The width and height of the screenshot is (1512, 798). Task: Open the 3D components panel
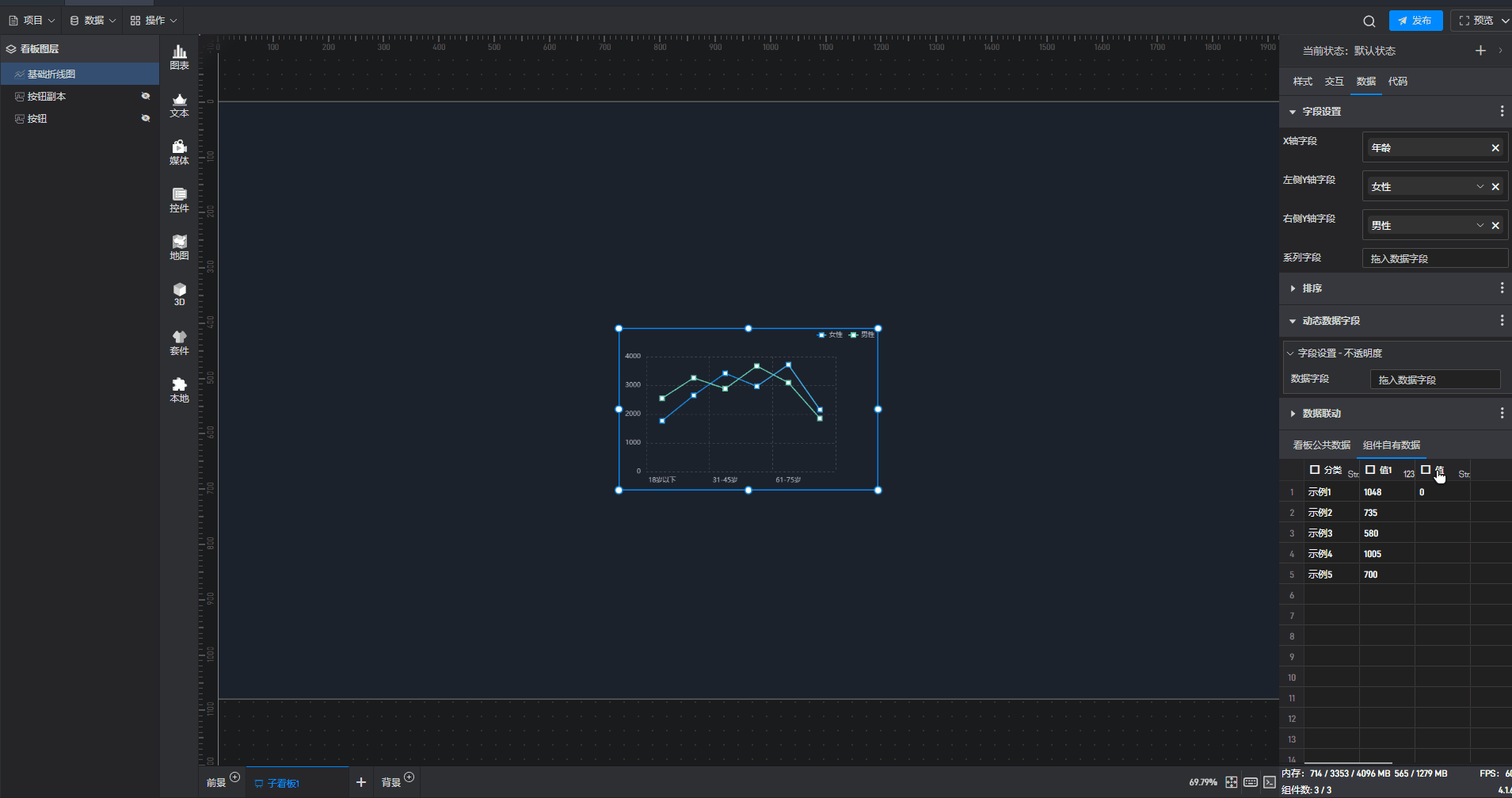[x=180, y=294]
